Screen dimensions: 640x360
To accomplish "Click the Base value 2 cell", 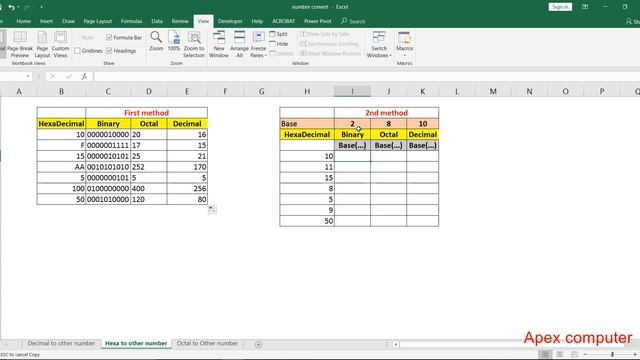I will [352, 124].
